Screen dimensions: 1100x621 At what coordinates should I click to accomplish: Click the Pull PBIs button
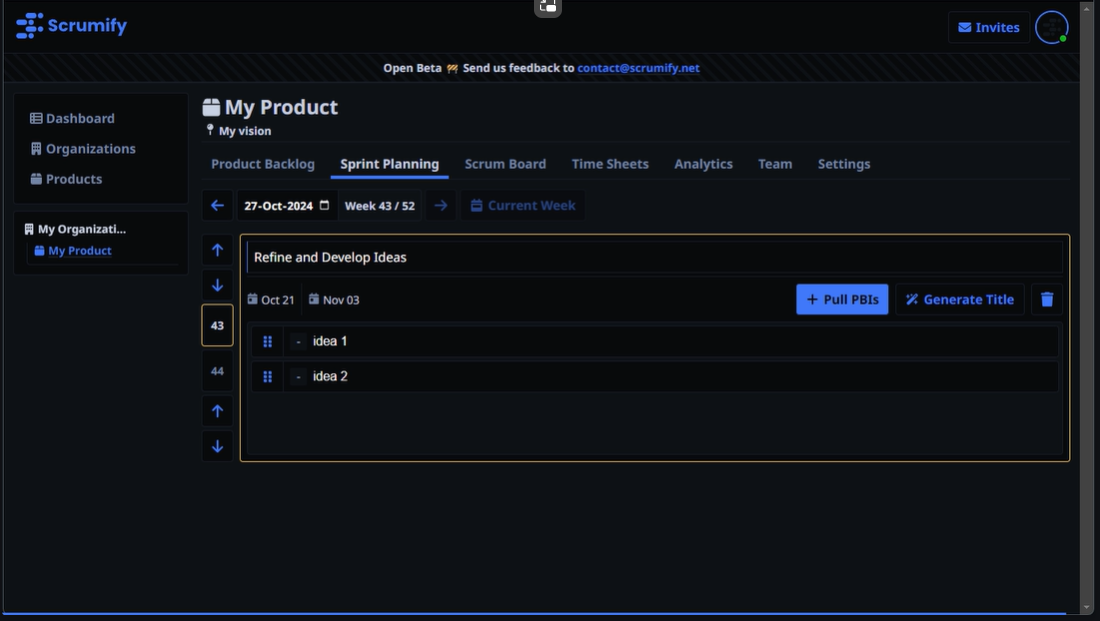pyautogui.click(x=841, y=299)
